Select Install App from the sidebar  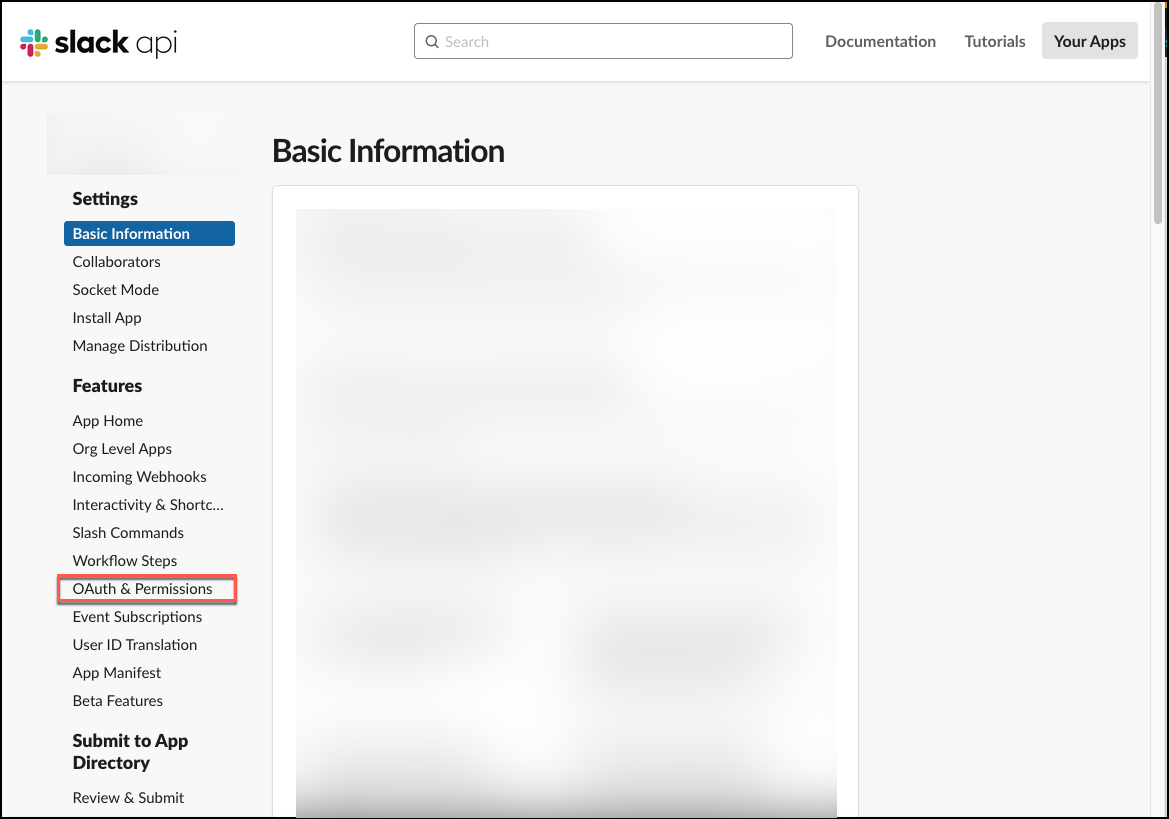tap(106, 317)
